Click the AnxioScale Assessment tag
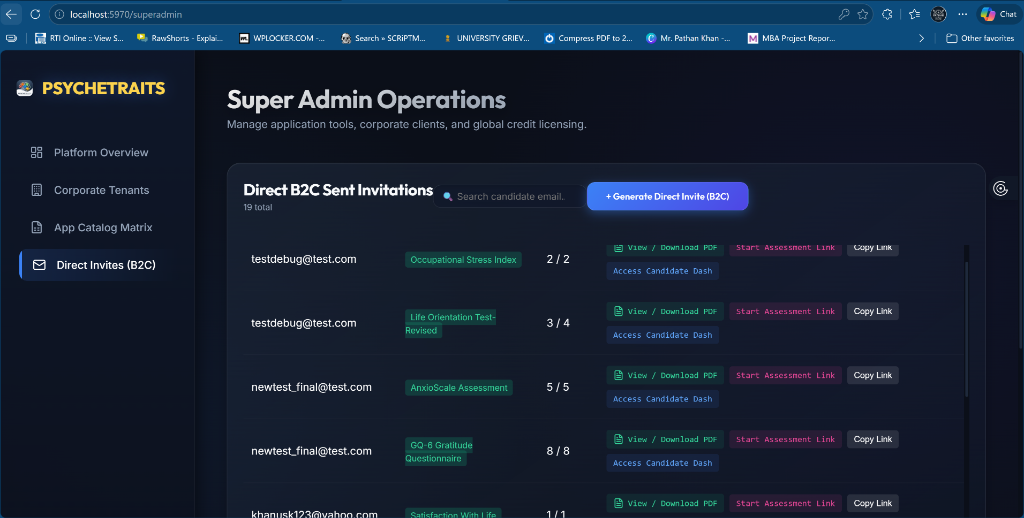Image resolution: width=1024 pixels, height=518 pixels. pyautogui.click(x=458, y=388)
